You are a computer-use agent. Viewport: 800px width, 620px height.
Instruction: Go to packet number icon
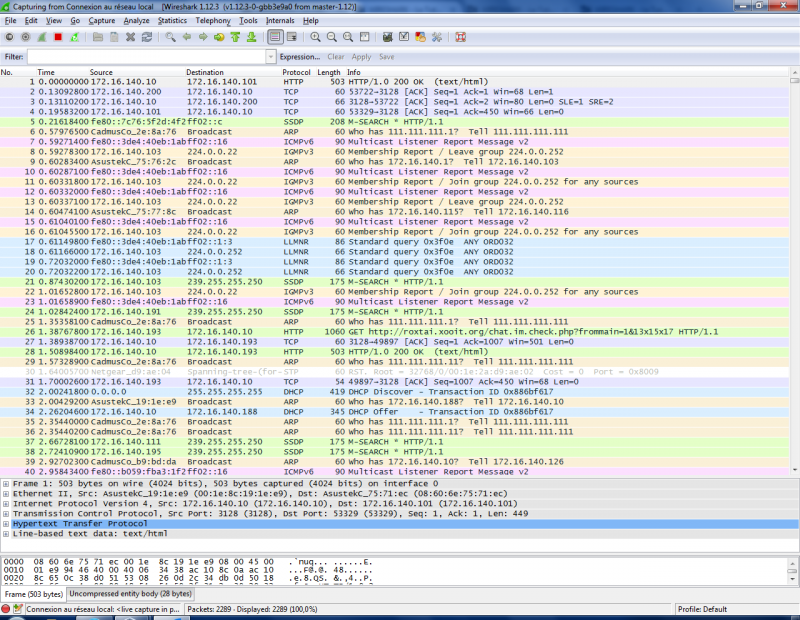click(219, 37)
